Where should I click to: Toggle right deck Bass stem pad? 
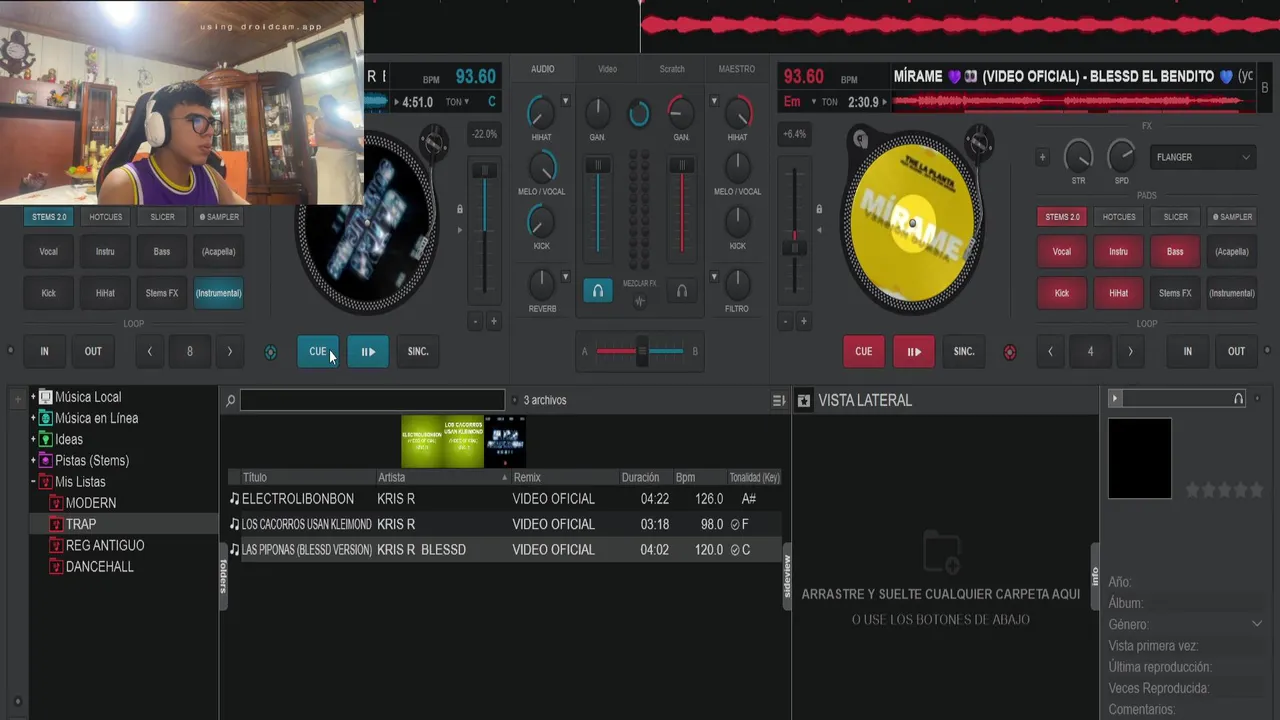coord(1175,252)
